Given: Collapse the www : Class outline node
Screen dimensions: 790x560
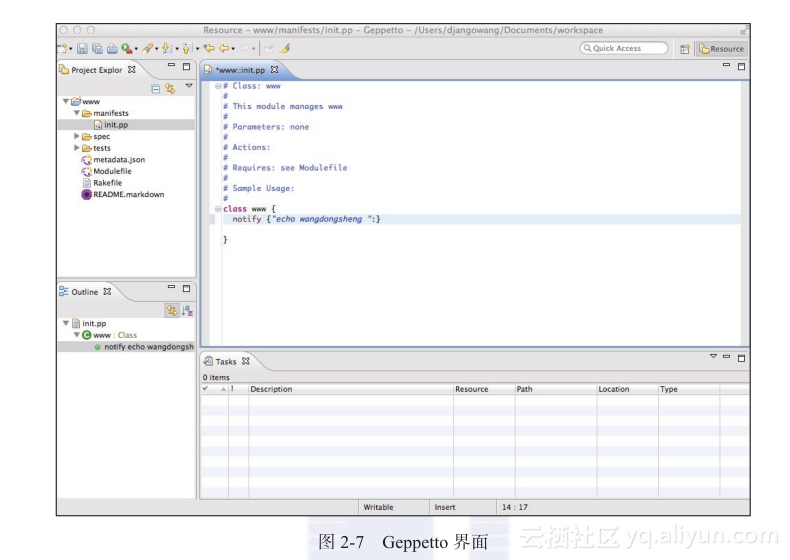Looking at the screenshot, I should coord(77,335).
